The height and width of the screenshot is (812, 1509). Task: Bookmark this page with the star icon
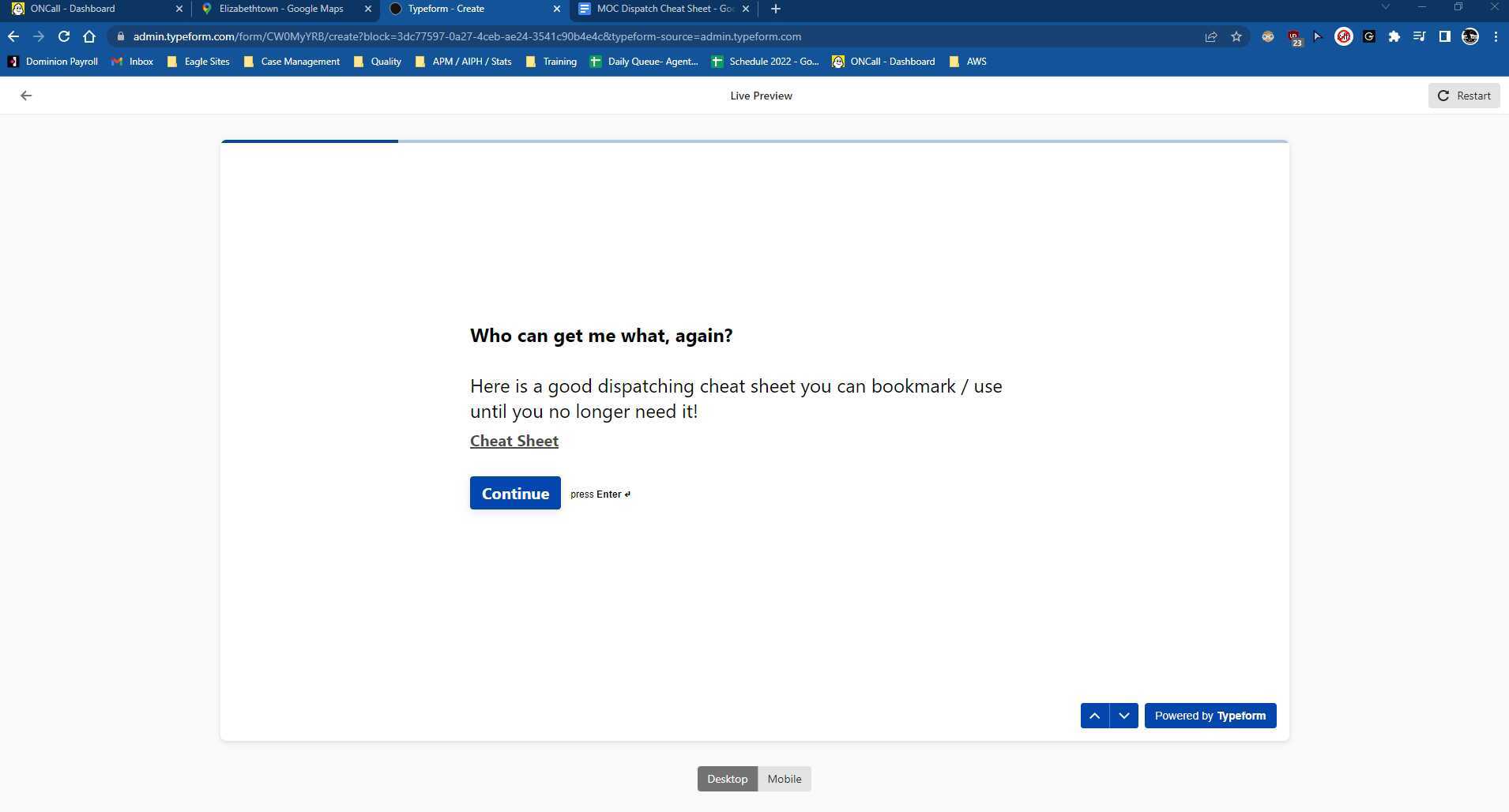[1236, 36]
